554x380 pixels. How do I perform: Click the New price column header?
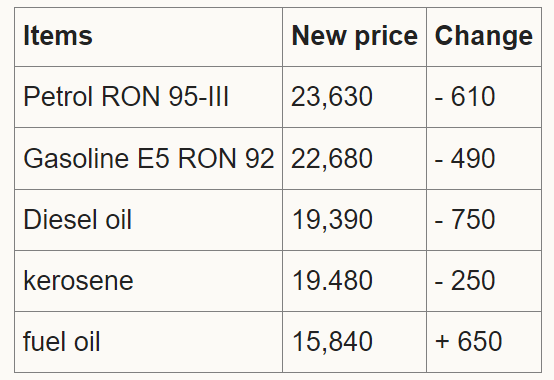click(x=354, y=37)
